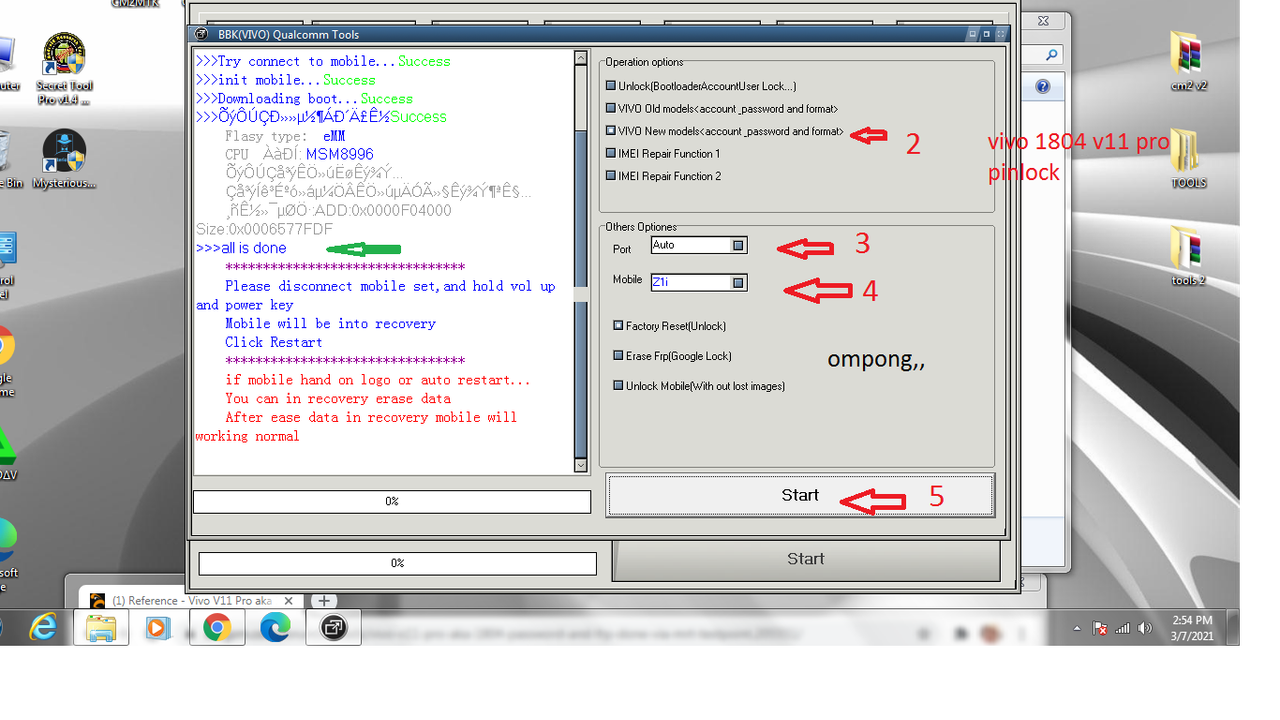Image resolution: width=1280 pixels, height=720 pixels.
Task: Enable Erase Frp(Google Lock) checkbox
Action: pyautogui.click(x=618, y=356)
